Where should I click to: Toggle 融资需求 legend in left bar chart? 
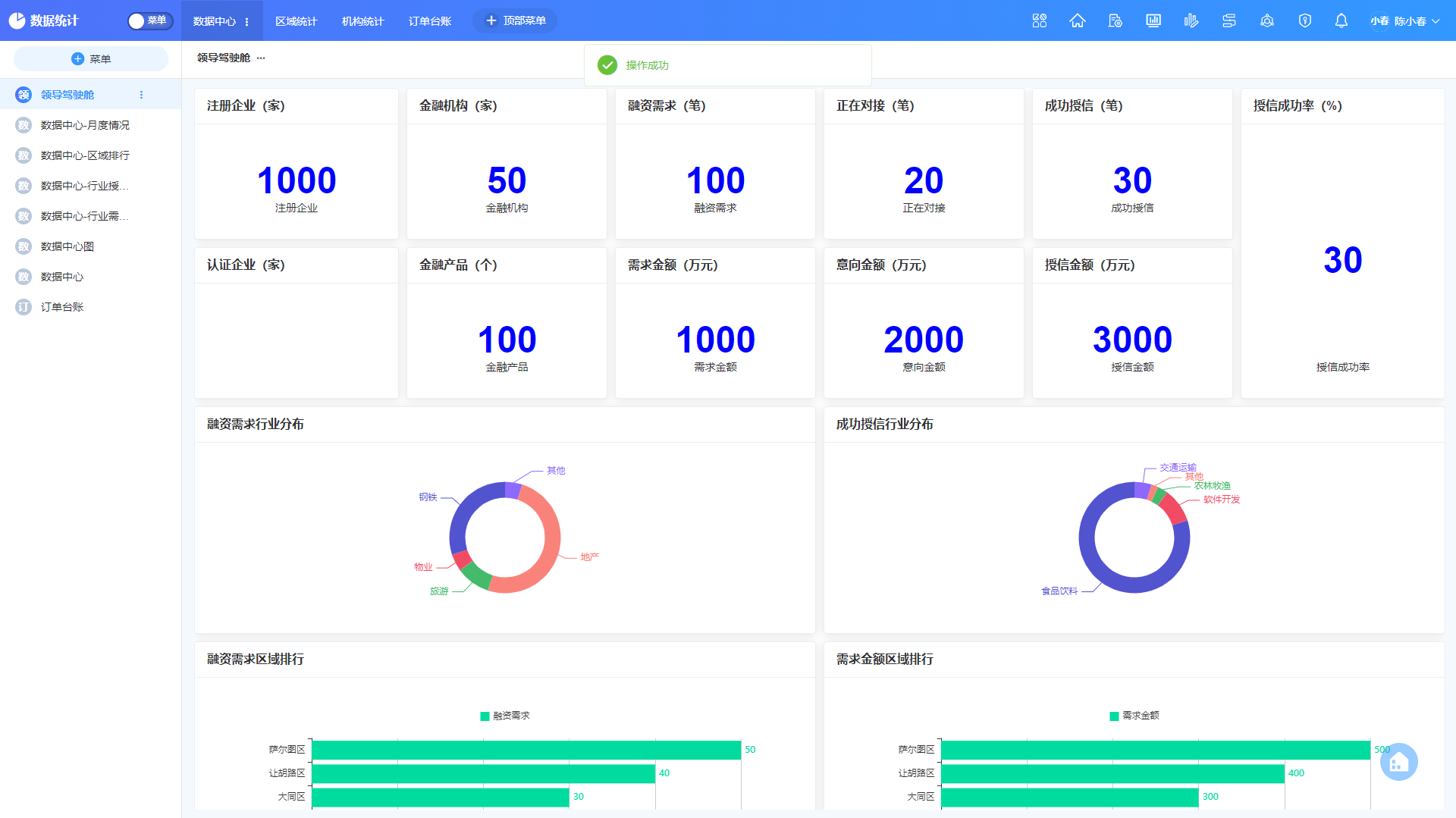[x=505, y=716]
